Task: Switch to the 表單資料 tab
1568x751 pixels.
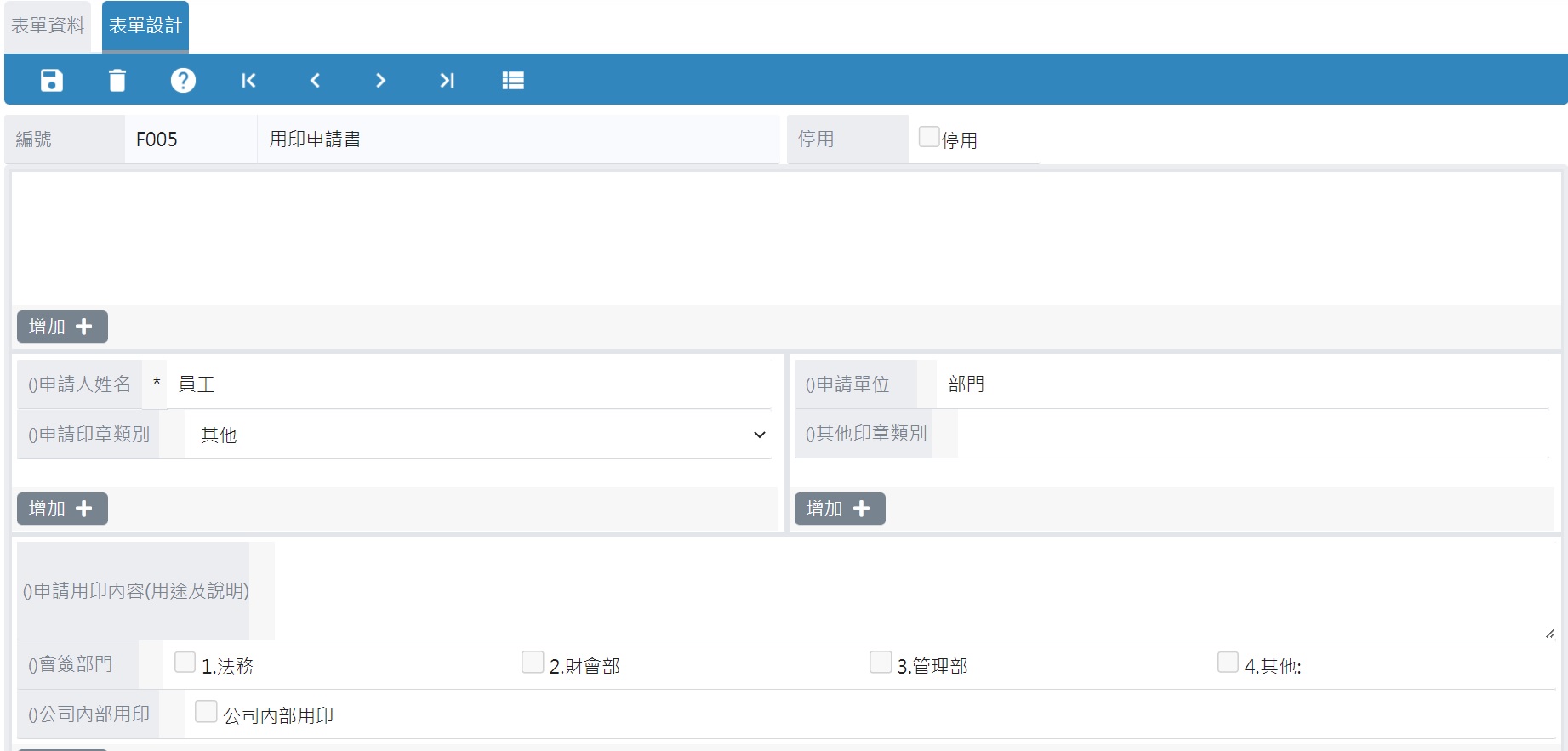Action: point(48,26)
